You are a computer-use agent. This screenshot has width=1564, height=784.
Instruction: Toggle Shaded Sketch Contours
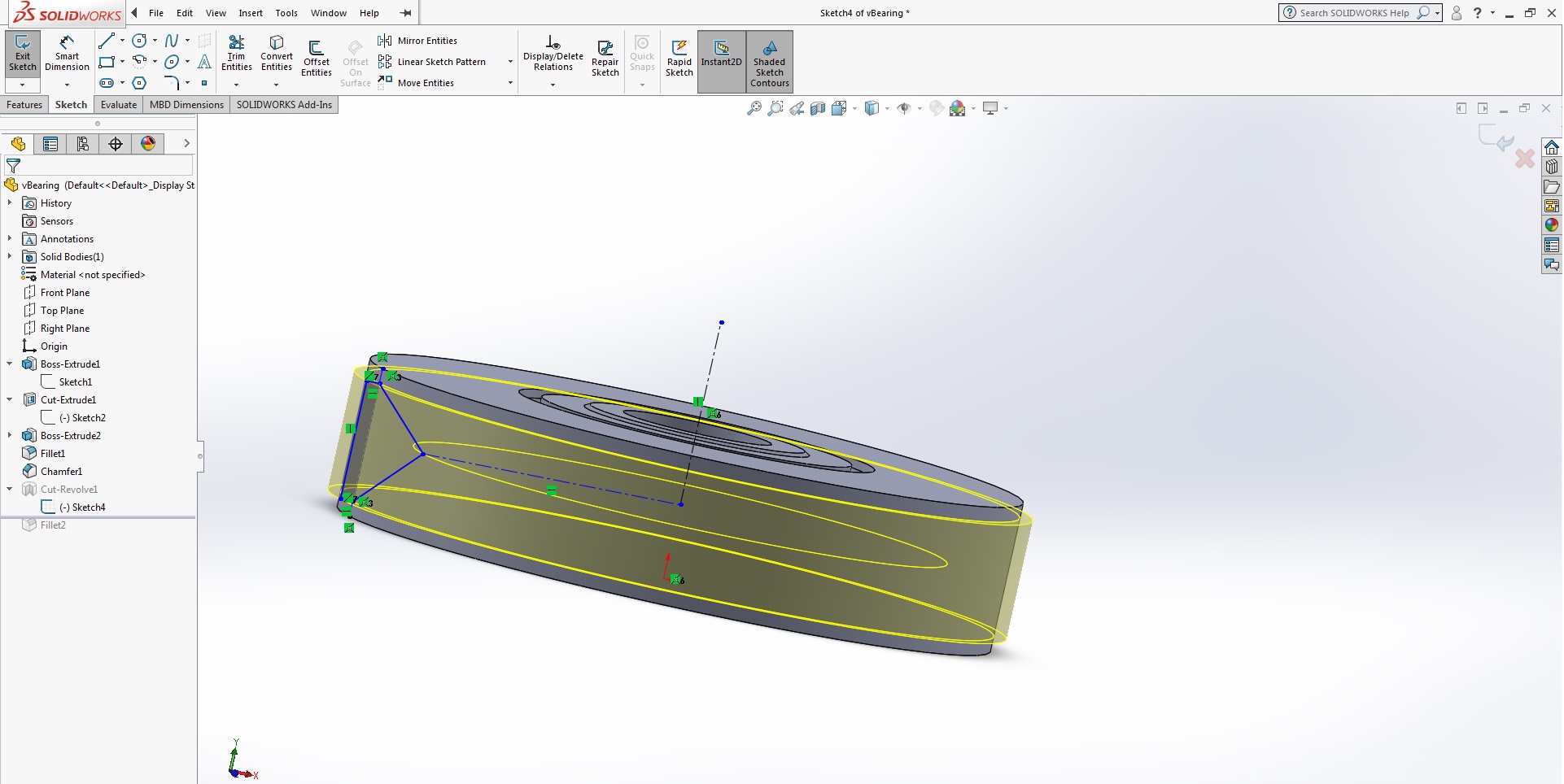point(770,62)
